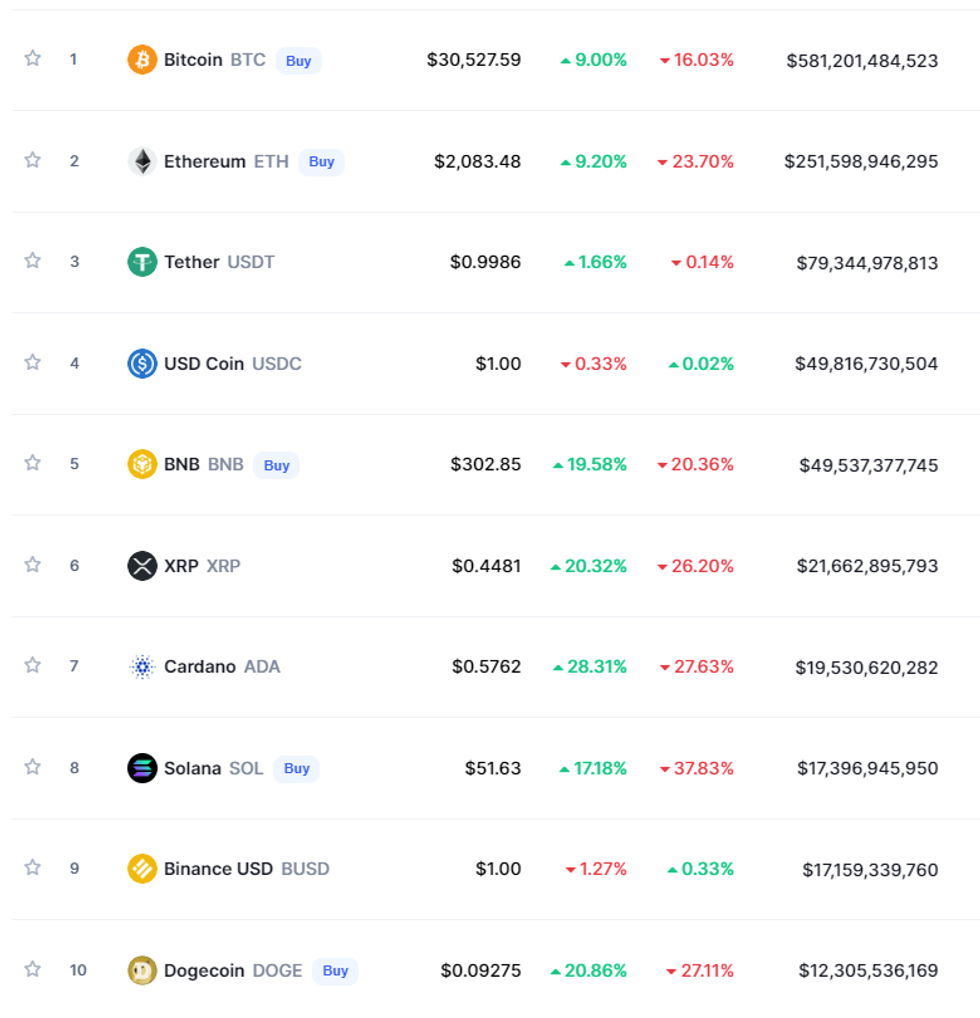
Task: Click the Bitcoin coin logo icon
Action: (142, 60)
